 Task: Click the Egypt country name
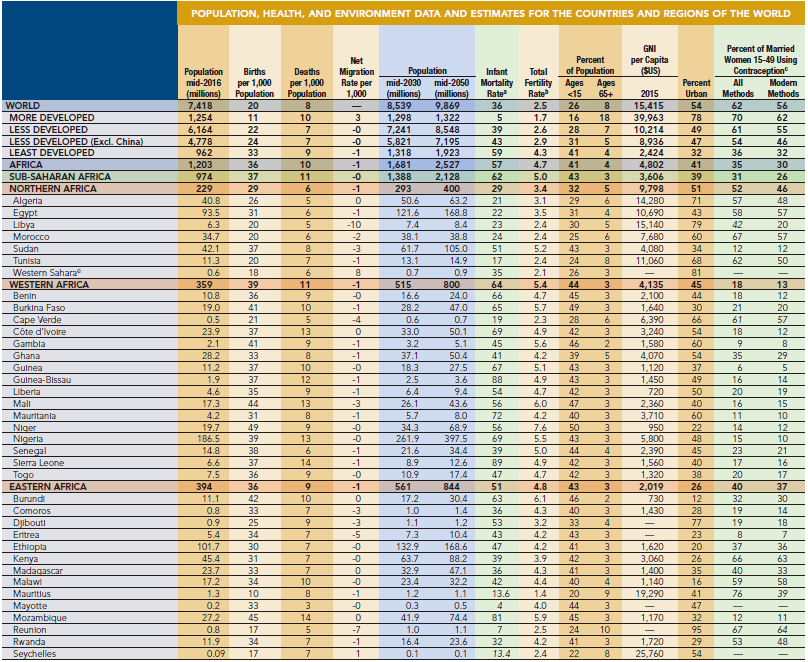click(x=27, y=213)
